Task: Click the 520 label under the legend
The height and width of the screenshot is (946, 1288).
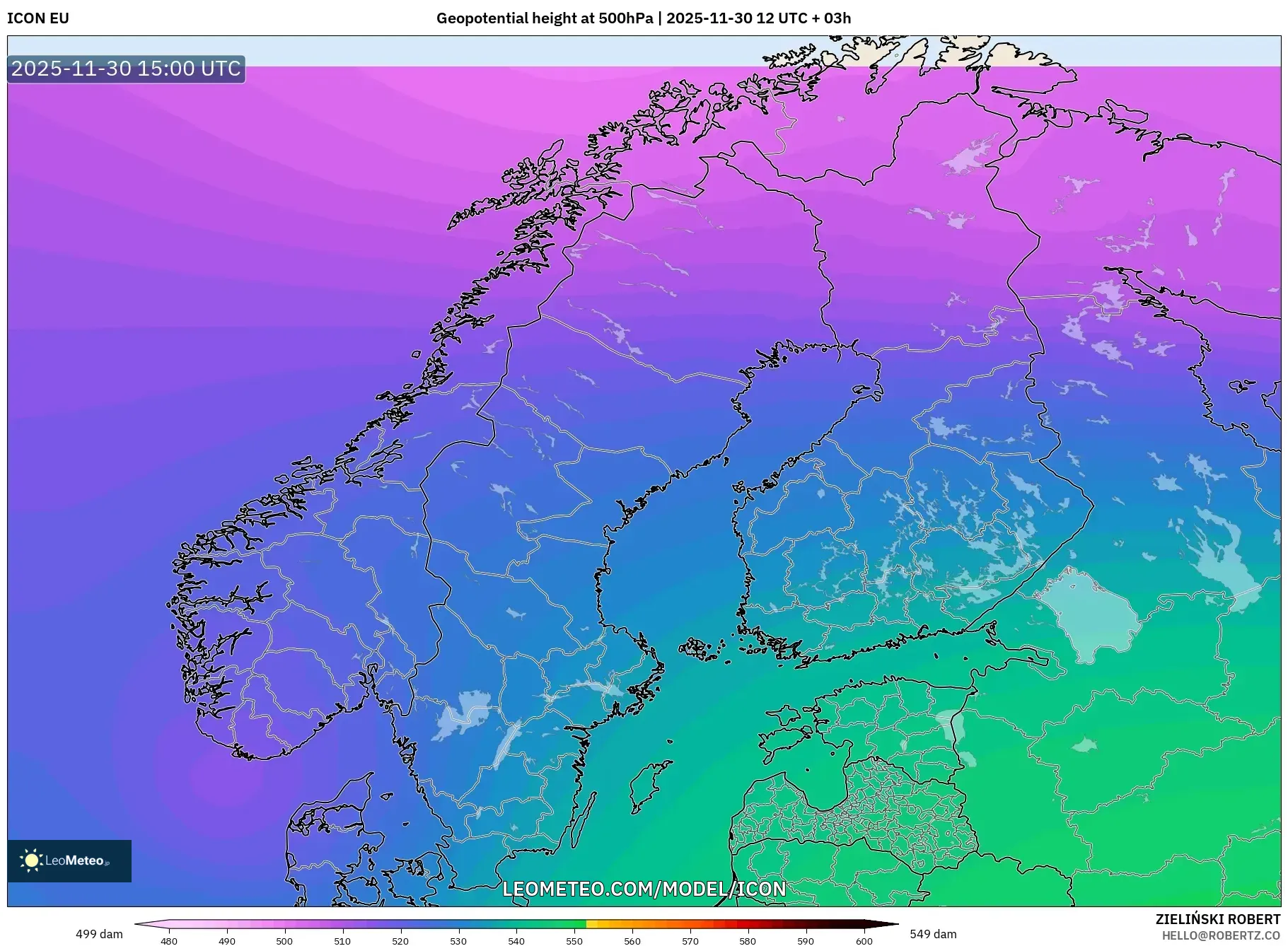Action: click(x=402, y=941)
